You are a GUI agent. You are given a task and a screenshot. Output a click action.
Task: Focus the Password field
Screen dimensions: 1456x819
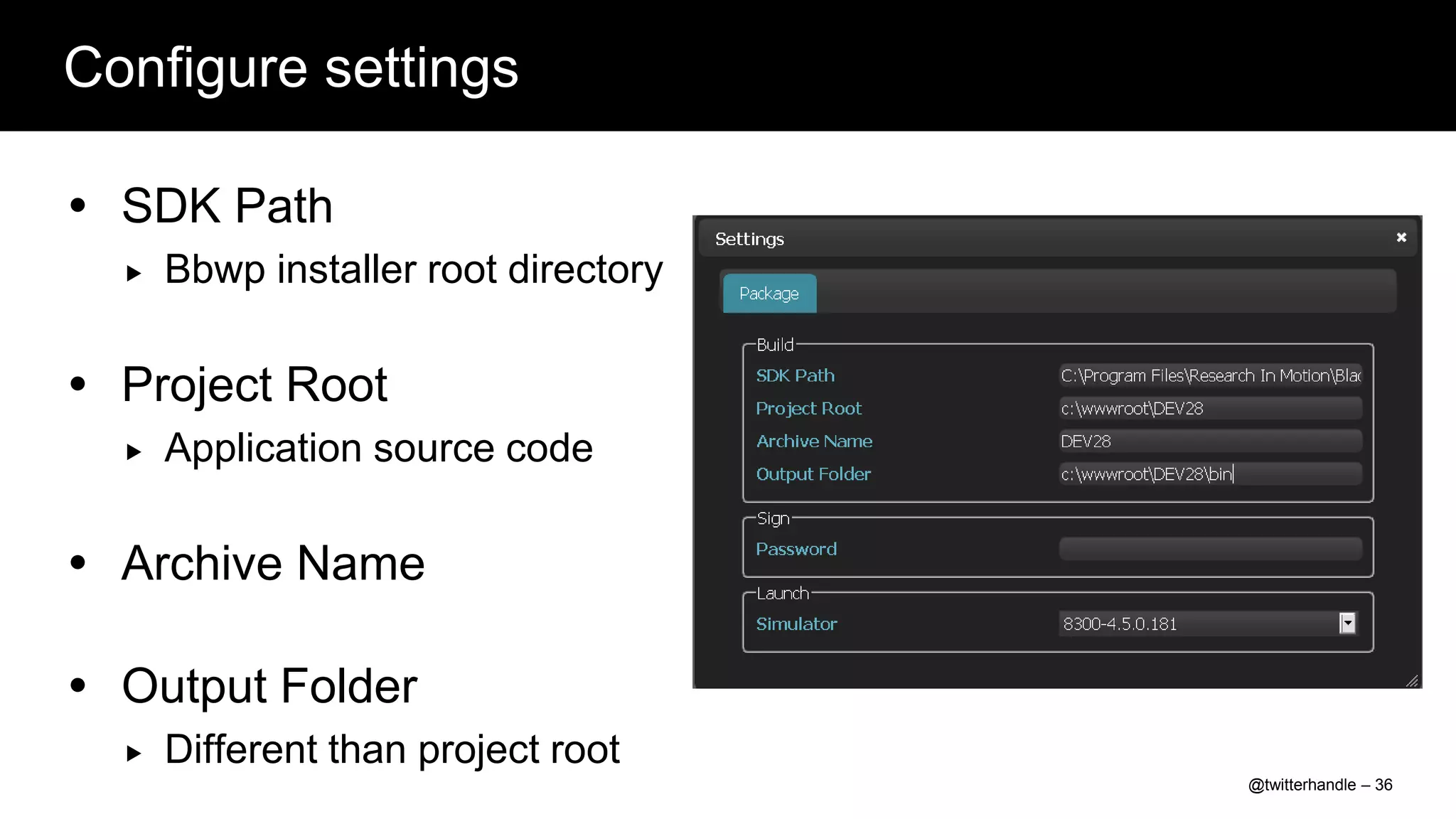pos(1210,549)
